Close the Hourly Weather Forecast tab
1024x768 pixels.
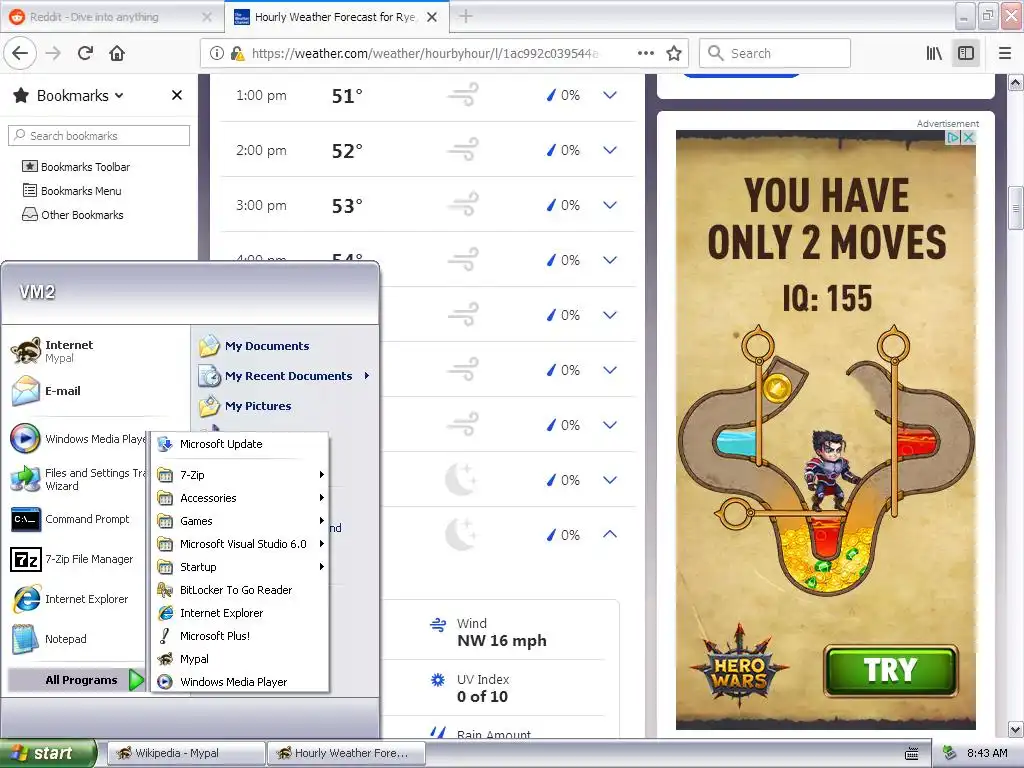[x=432, y=17]
